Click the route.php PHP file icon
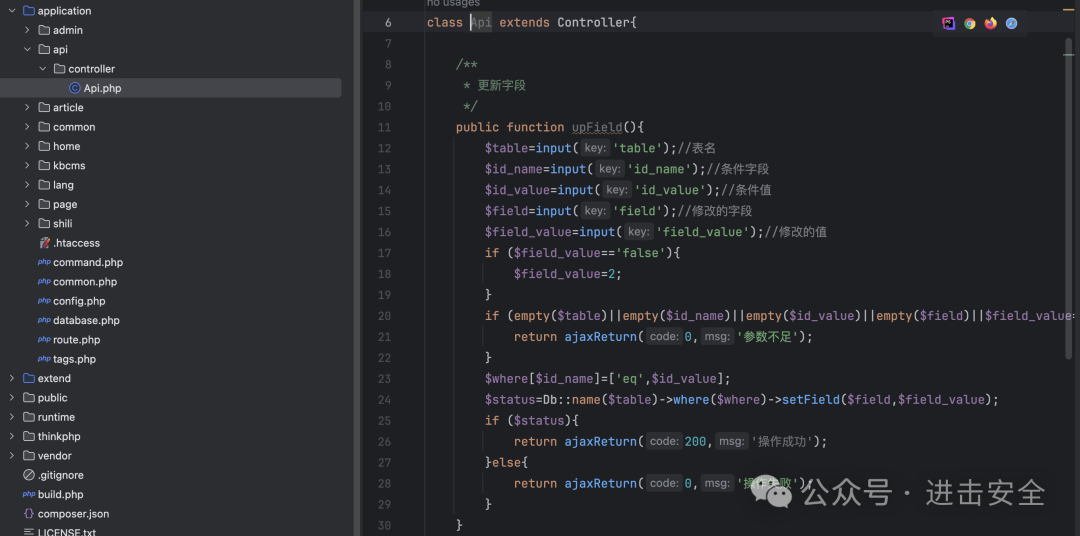 44,339
